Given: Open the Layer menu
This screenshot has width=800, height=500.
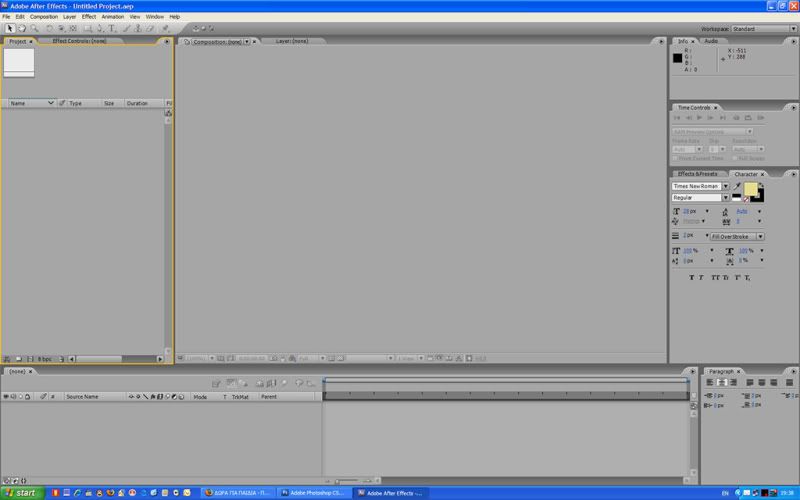Looking at the screenshot, I should pyautogui.click(x=69, y=17).
